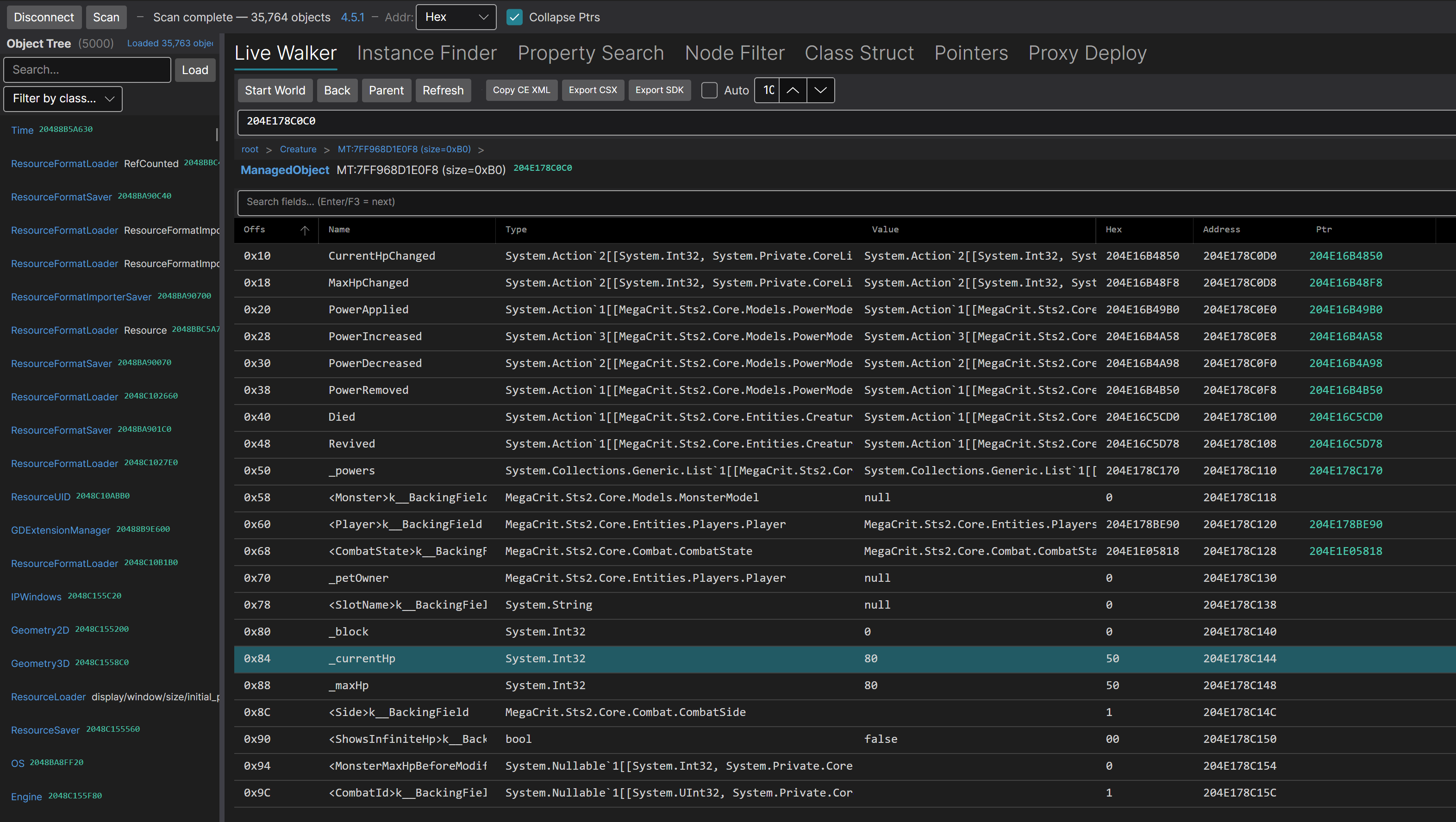
Task: Enable the Auto refresh checkbox
Action: [709, 90]
